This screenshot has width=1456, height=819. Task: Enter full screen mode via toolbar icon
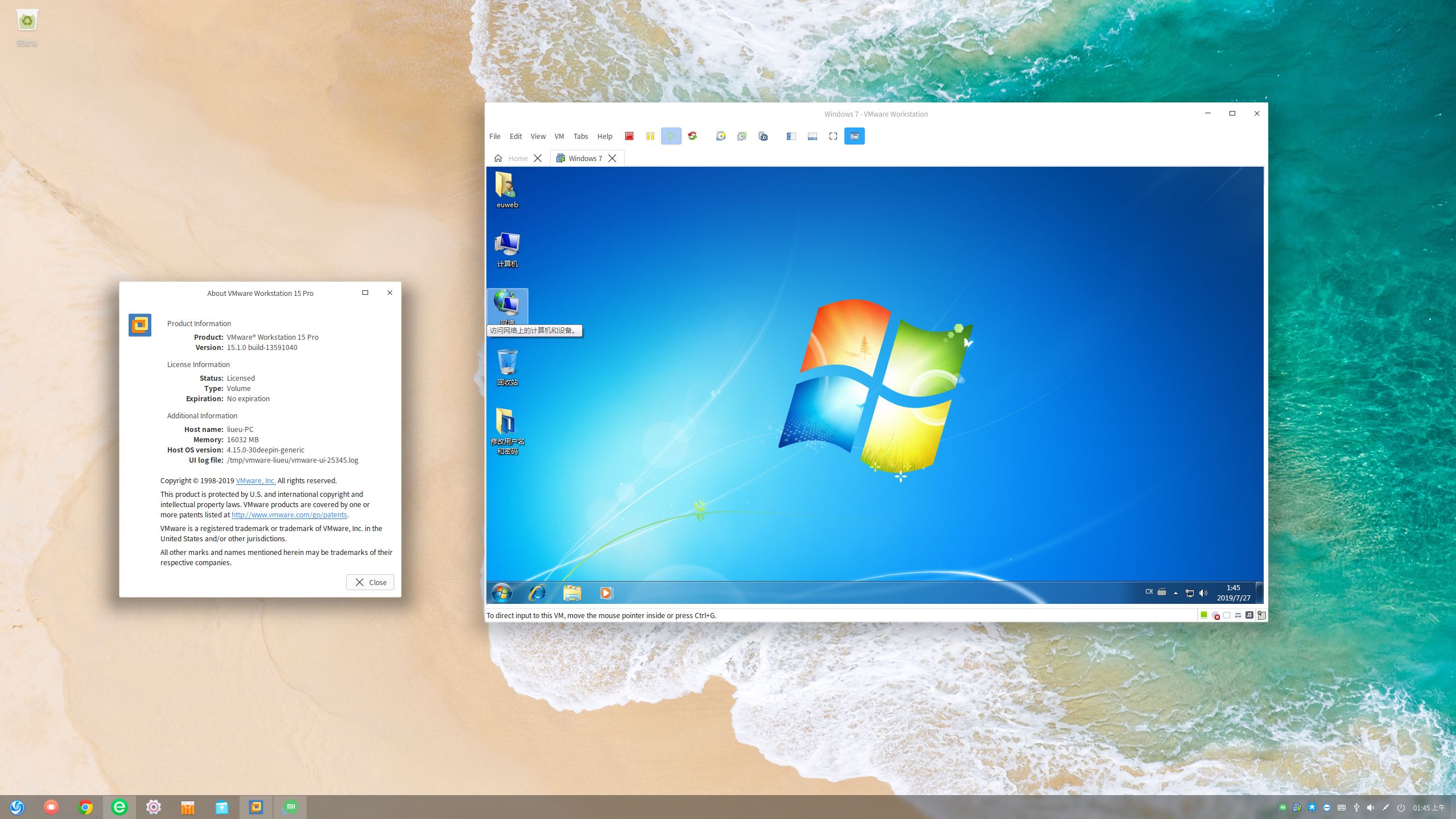(x=833, y=136)
